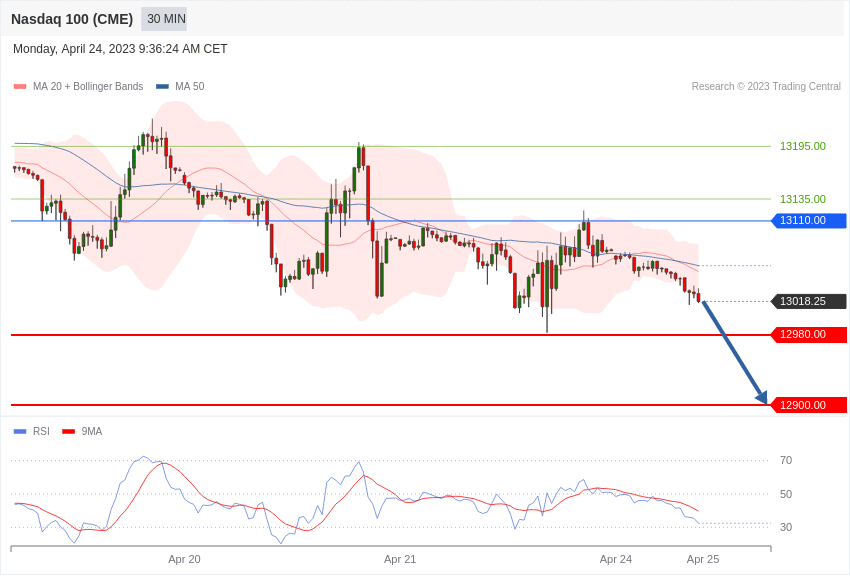Select the MA 50 legend label
This screenshot has width=850, height=576.
(x=190, y=87)
